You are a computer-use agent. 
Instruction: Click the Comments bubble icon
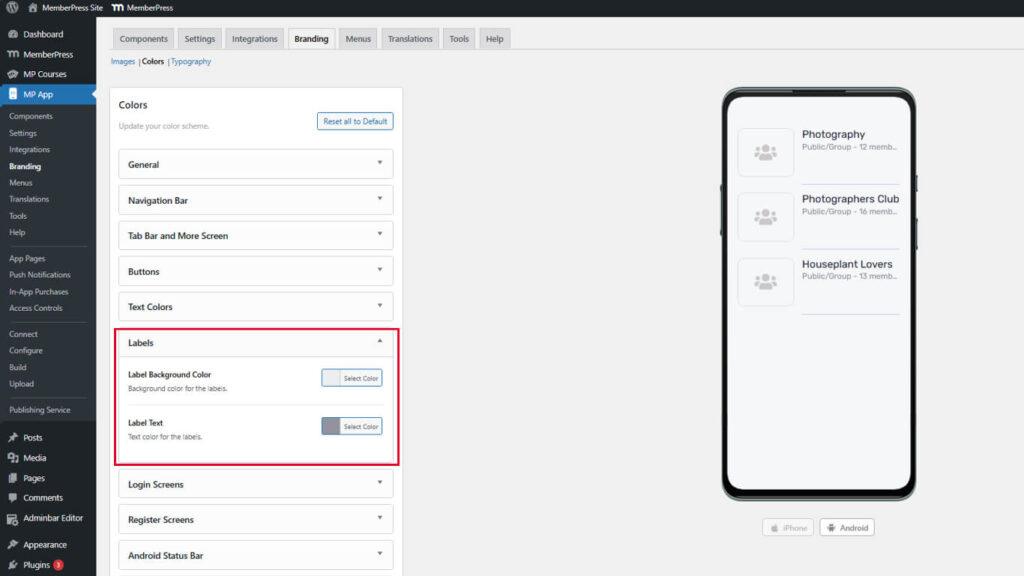click(12, 498)
